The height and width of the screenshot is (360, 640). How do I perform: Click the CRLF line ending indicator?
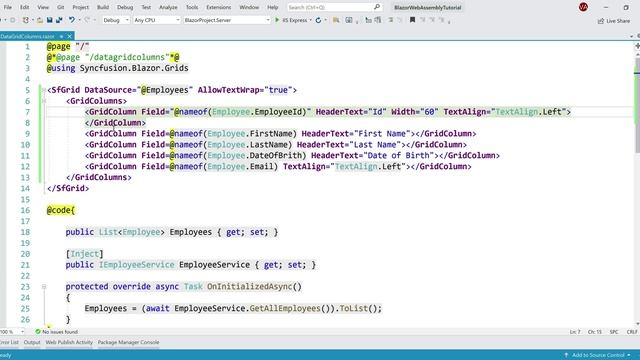click(x=632, y=332)
